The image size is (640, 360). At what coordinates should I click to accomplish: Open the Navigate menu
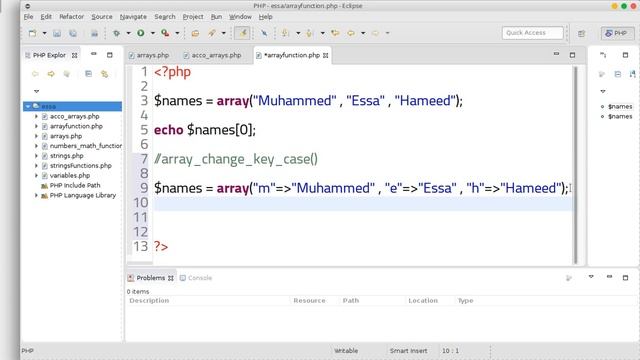tap(133, 17)
